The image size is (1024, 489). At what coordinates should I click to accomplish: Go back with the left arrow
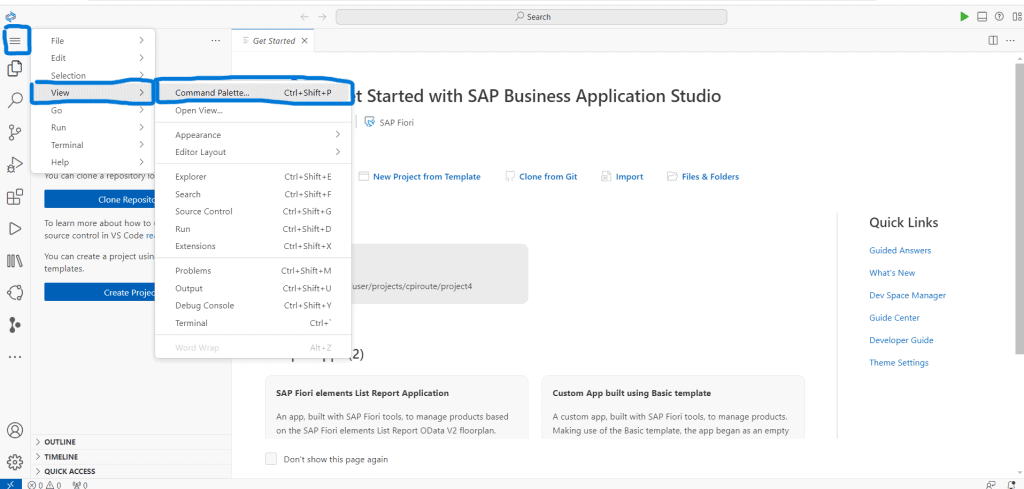click(x=304, y=17)
